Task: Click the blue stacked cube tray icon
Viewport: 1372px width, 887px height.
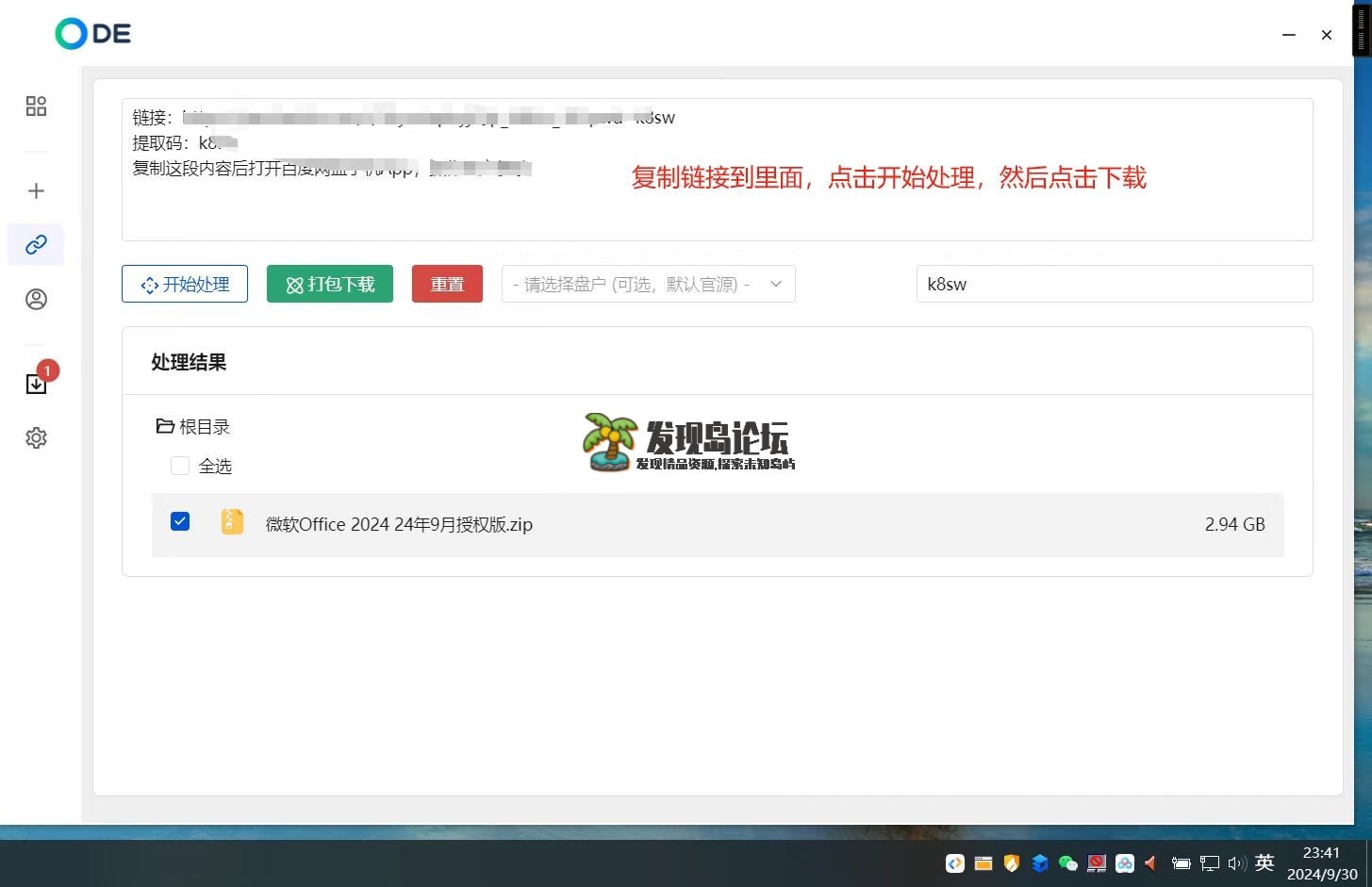Action: [1040, 862]
